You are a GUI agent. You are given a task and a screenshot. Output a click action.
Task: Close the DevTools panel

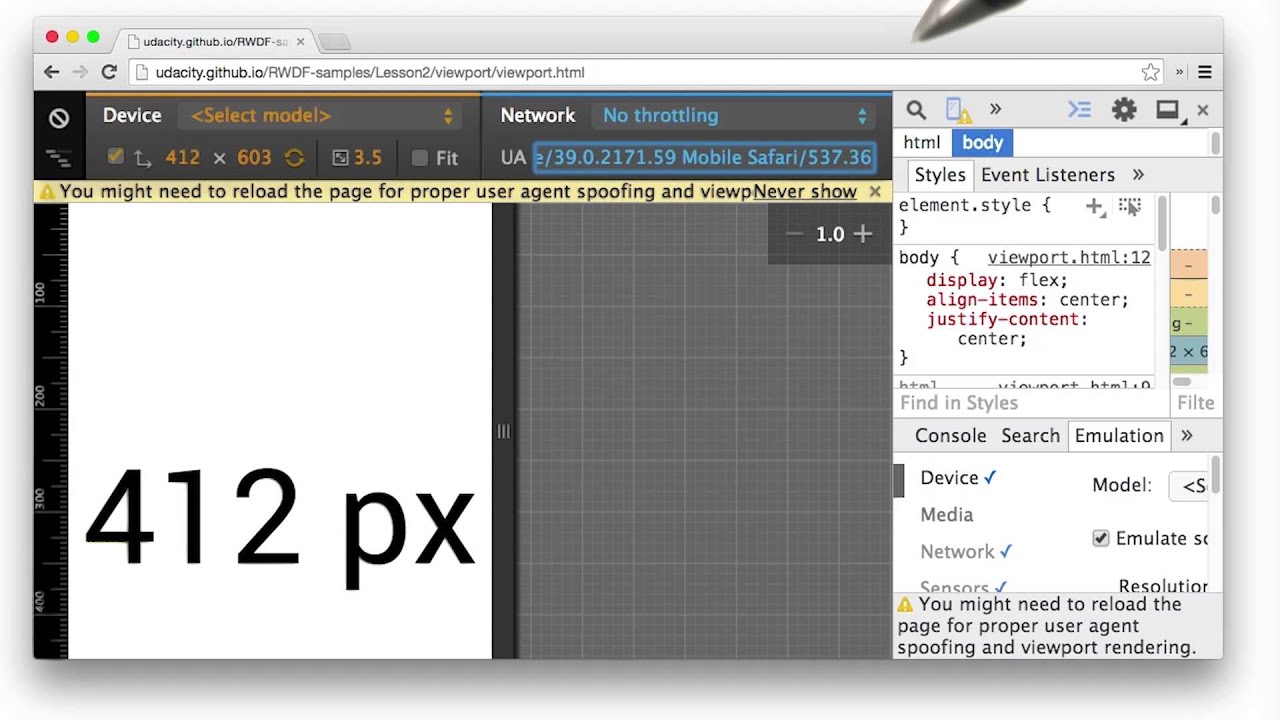click(1203, 110)
